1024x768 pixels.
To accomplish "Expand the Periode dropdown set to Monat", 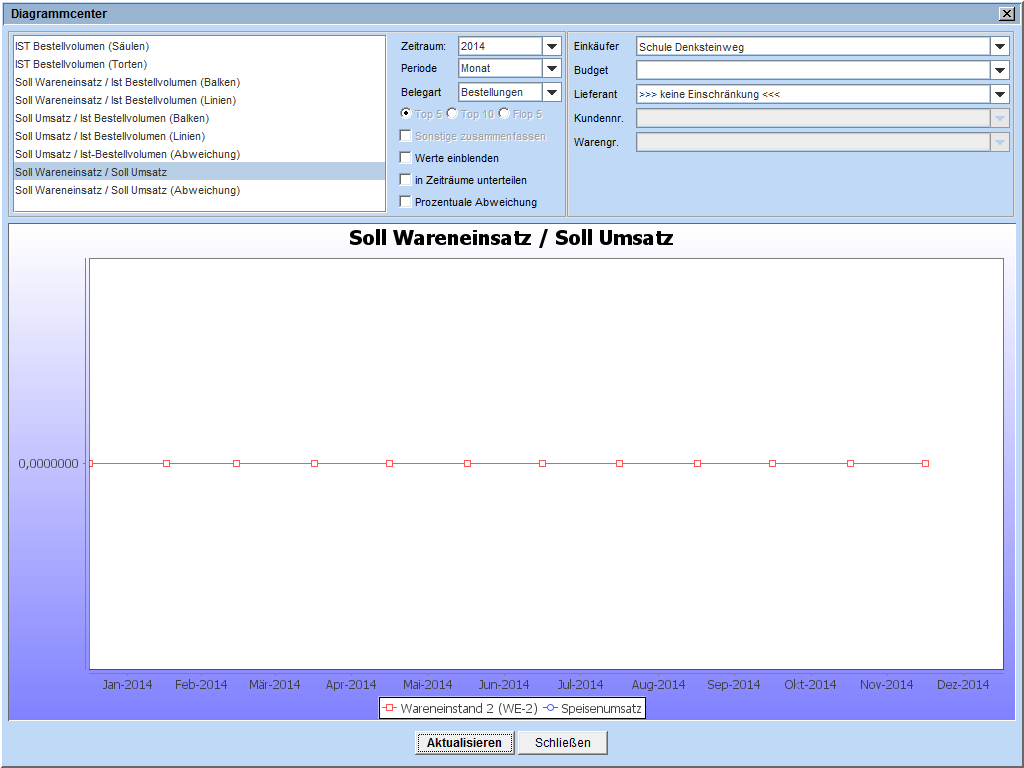I will [x=551, y=68].
